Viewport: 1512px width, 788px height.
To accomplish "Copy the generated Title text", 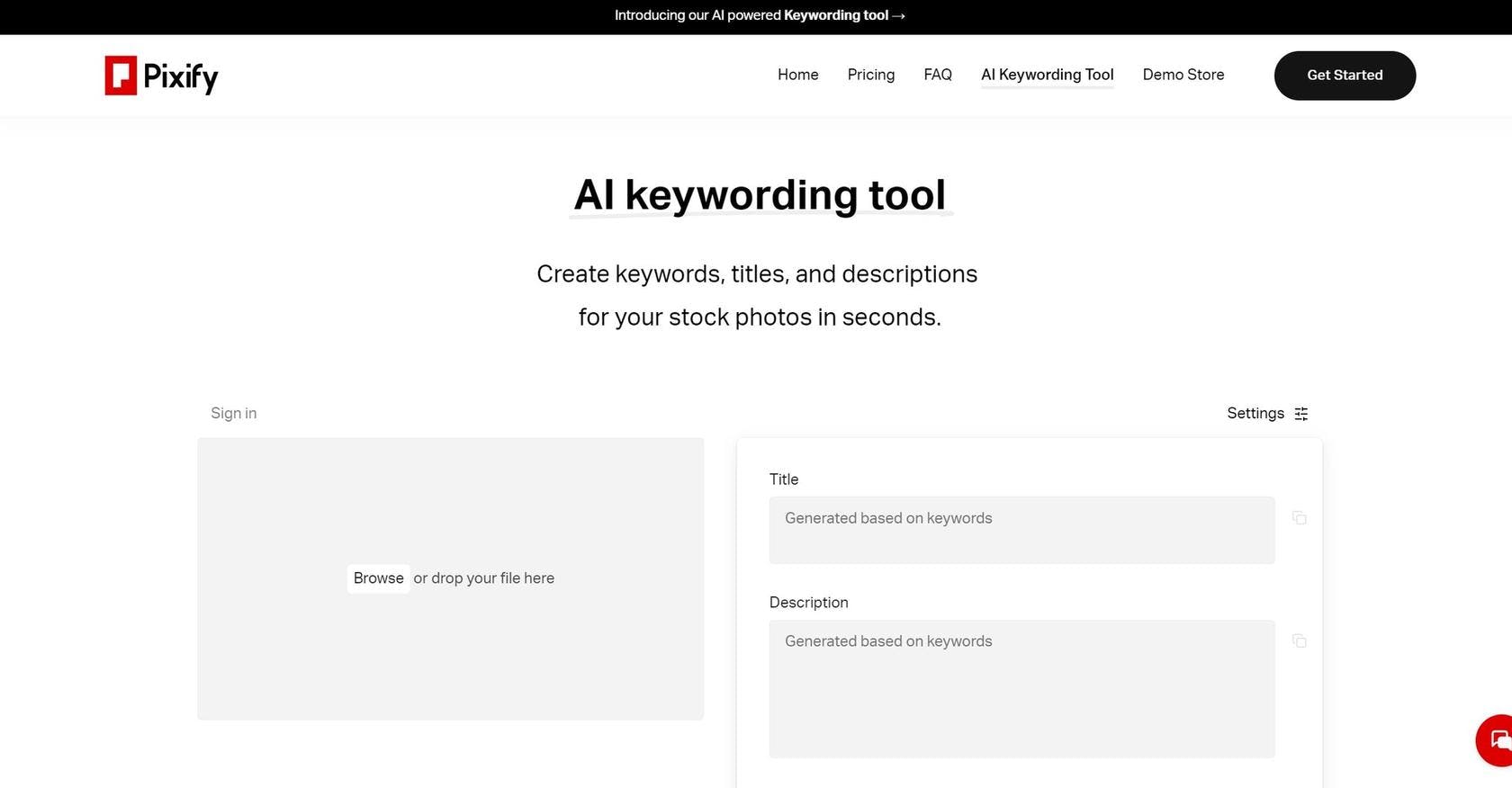I will (1299, 518).
